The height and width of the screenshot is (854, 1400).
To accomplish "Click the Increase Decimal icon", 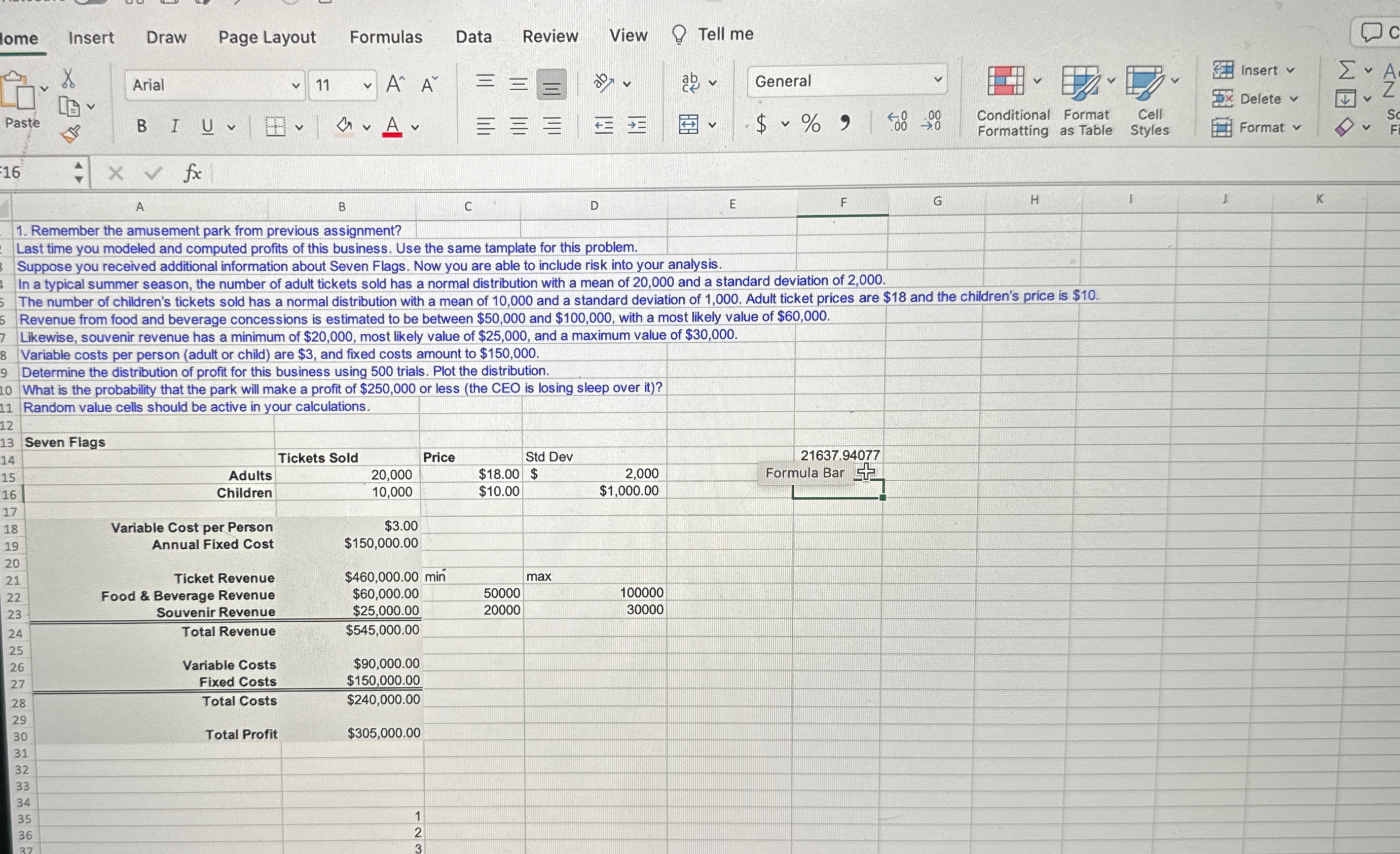I will (898, 122).
